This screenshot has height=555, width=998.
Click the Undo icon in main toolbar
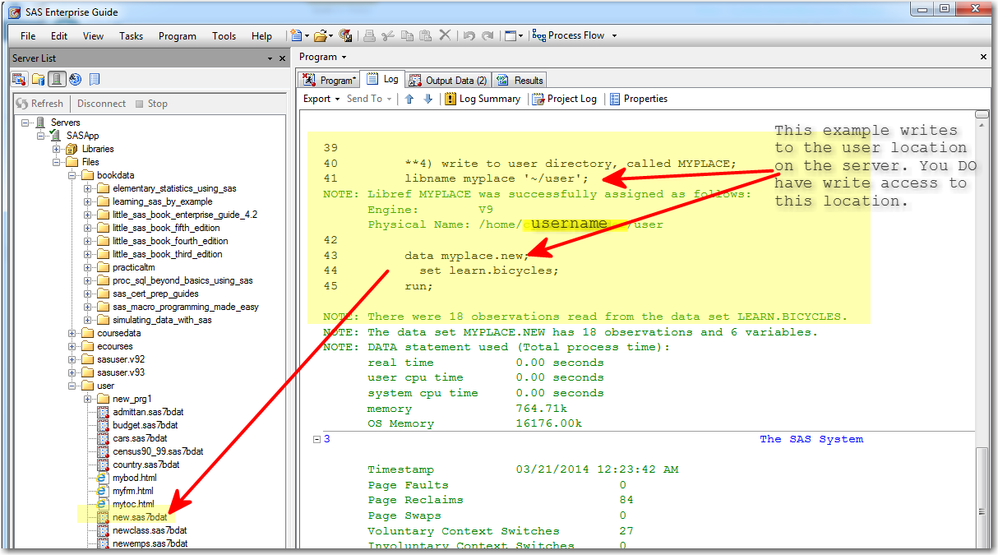click(x=469, y=36)
